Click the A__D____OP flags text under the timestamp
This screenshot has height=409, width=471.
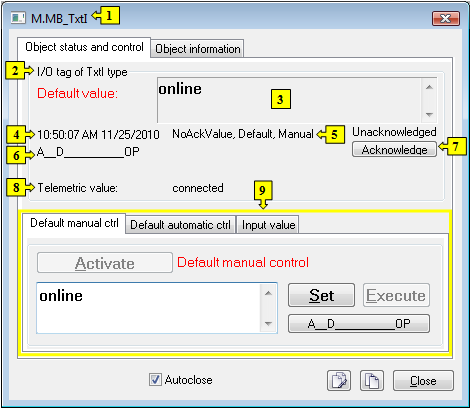click(x=88, y=152)
